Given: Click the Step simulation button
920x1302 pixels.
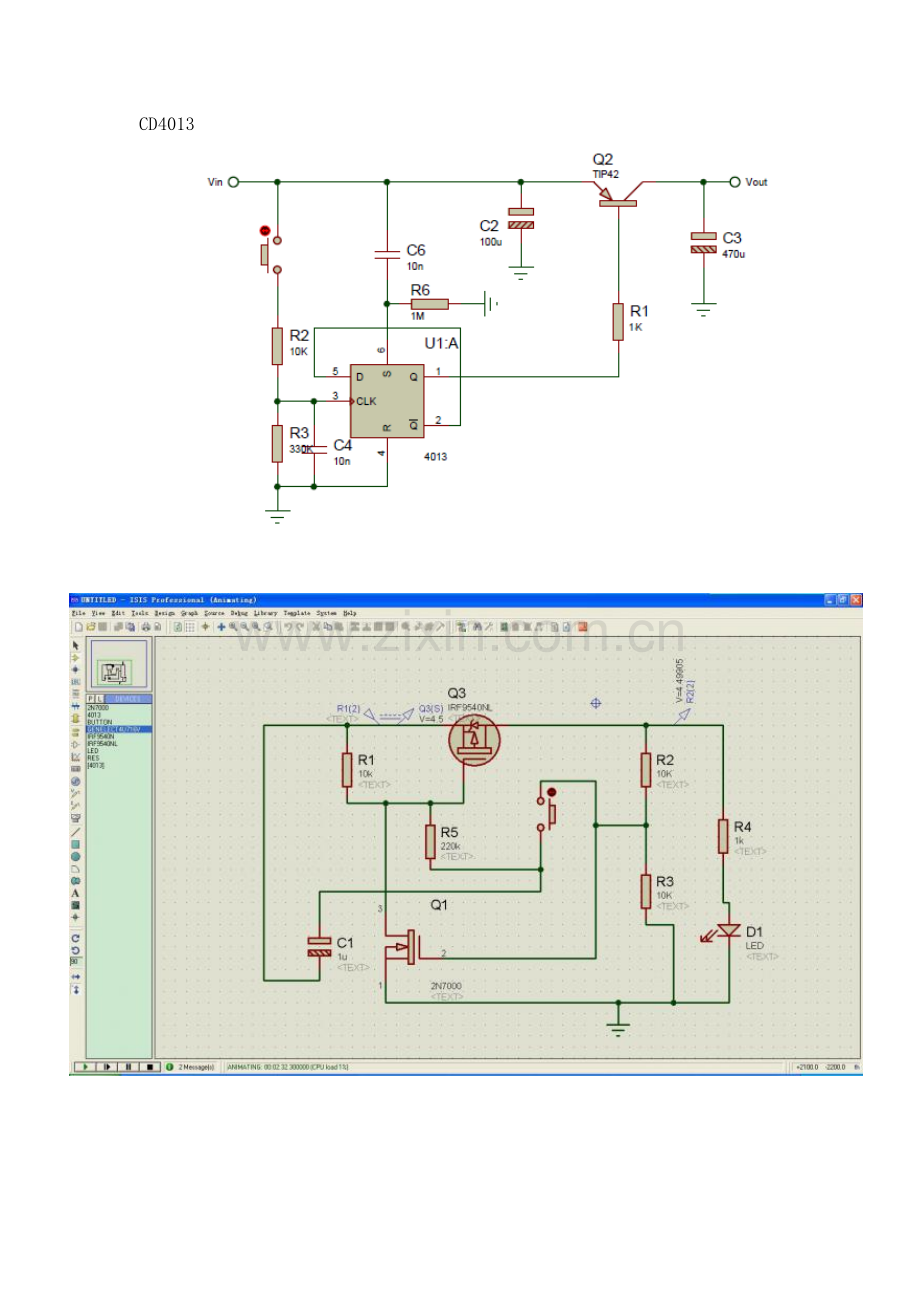Looking at the screenshot, I should pos(106,1067).
